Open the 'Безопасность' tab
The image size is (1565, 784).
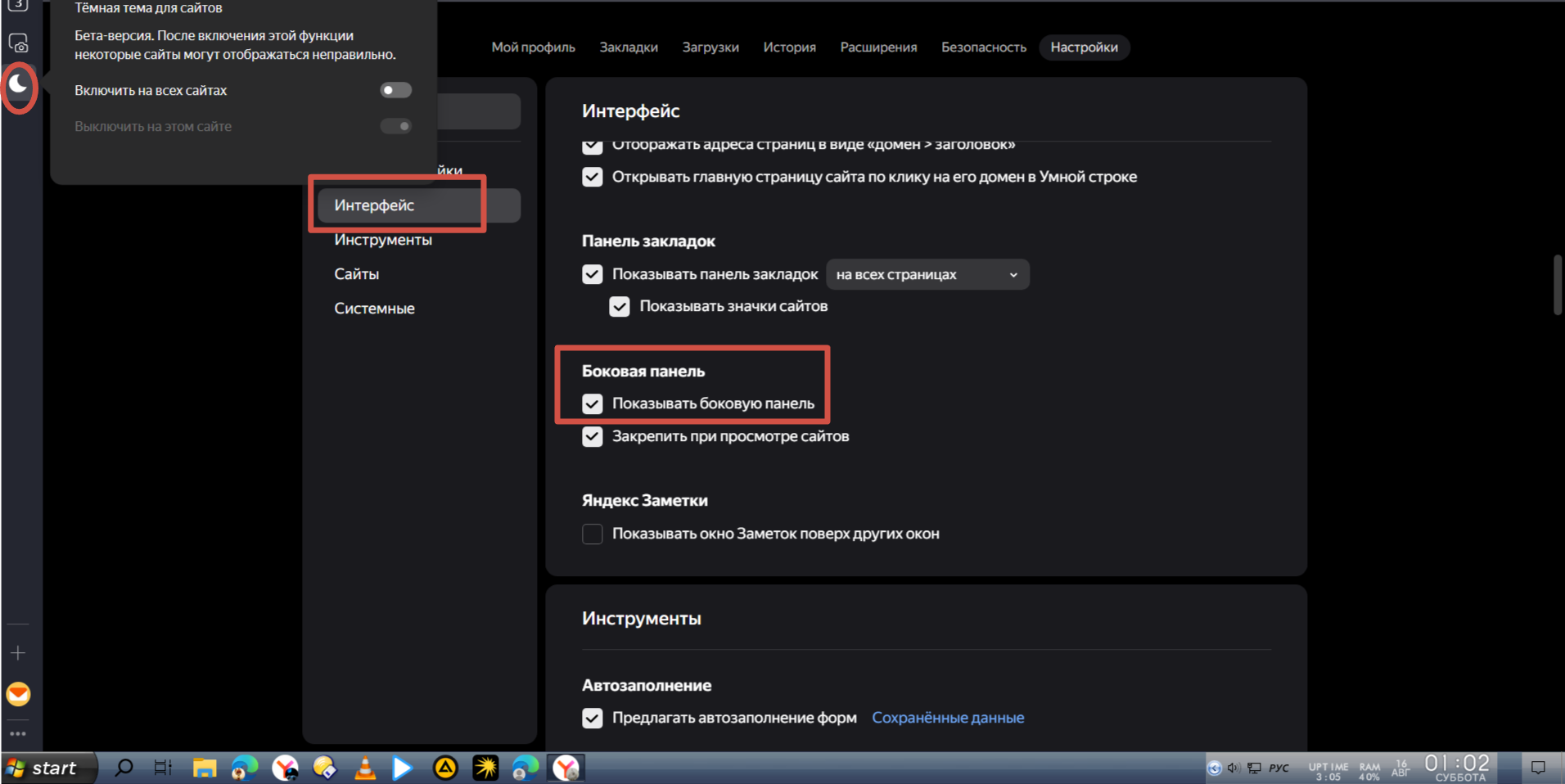tap(983, 47)
